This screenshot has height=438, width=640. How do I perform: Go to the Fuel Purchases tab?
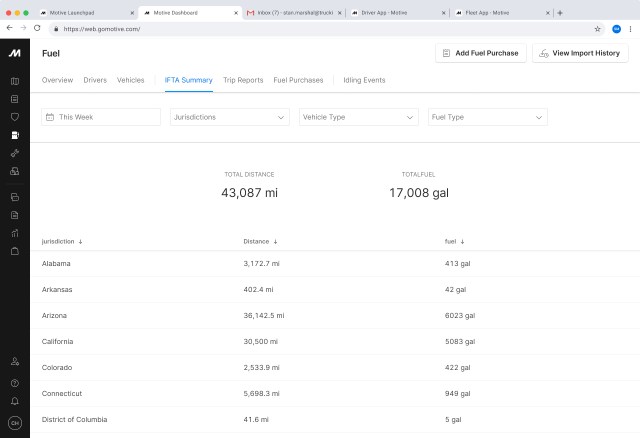coord(298,79)
